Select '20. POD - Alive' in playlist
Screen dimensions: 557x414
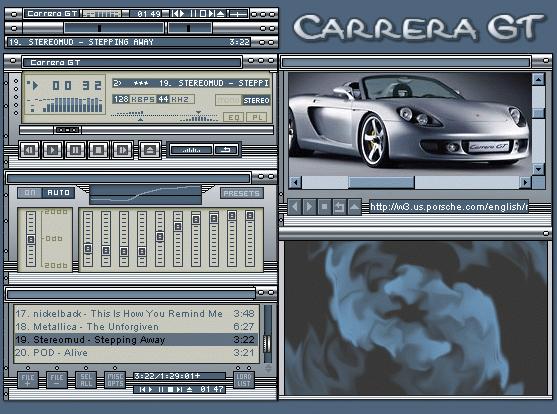pos(135,353)
